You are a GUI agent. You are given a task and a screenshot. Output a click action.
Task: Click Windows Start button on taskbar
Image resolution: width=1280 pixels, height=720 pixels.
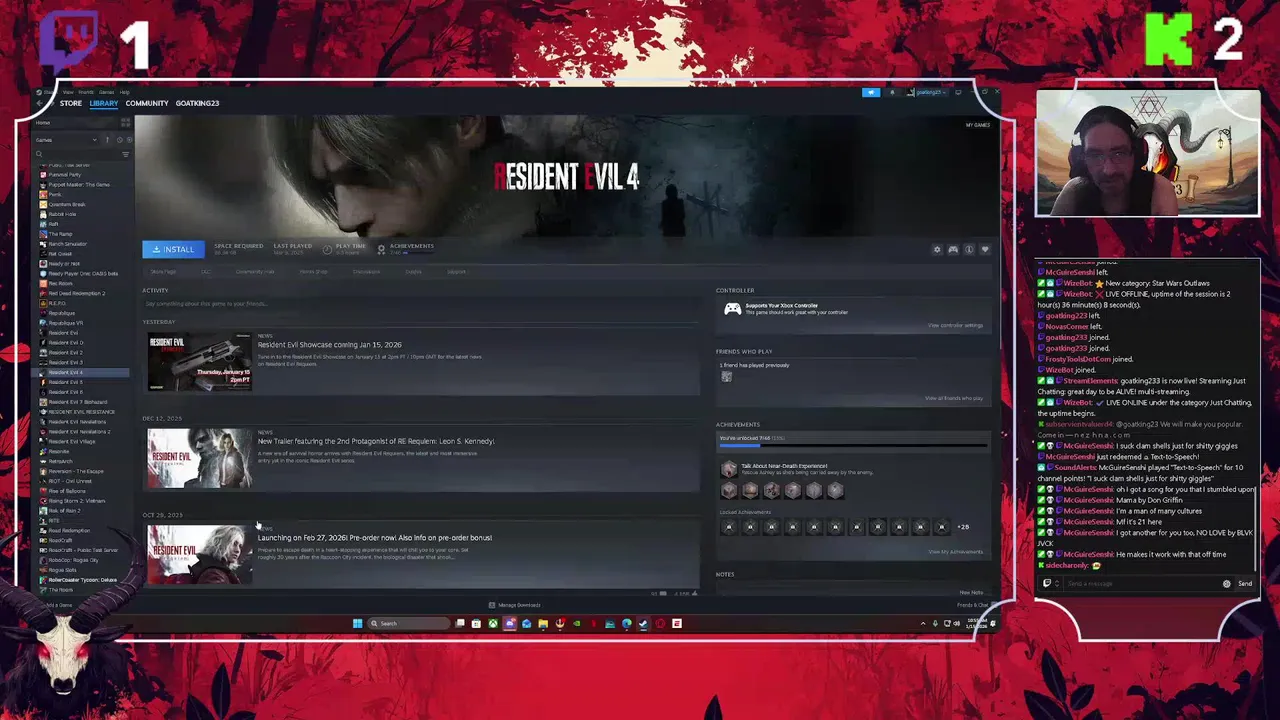(357, 623)
